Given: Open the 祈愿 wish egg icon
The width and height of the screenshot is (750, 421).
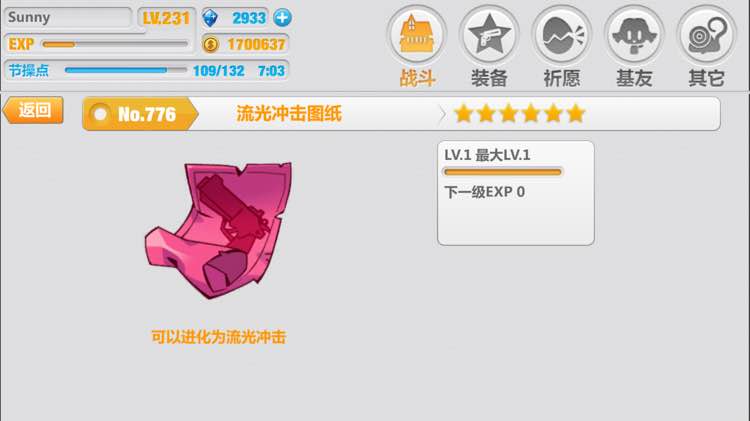Looking at the screenshot, I should tap(562, 34).
